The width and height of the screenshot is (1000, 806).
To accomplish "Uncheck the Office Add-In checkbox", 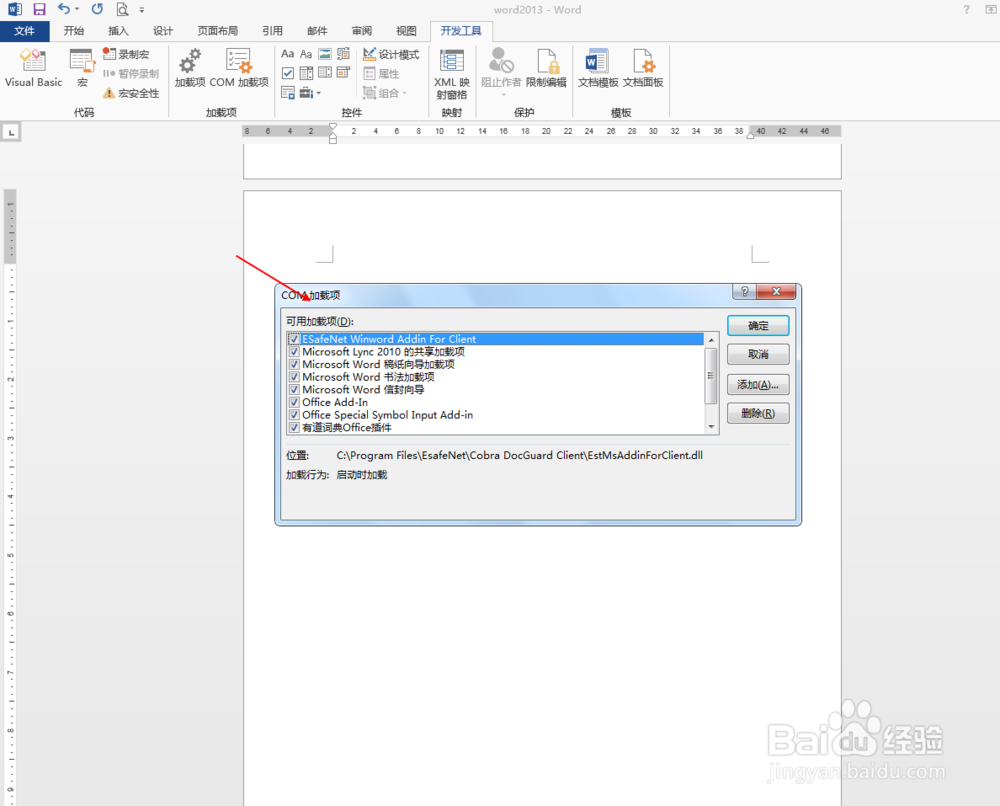I will [294, 402].
